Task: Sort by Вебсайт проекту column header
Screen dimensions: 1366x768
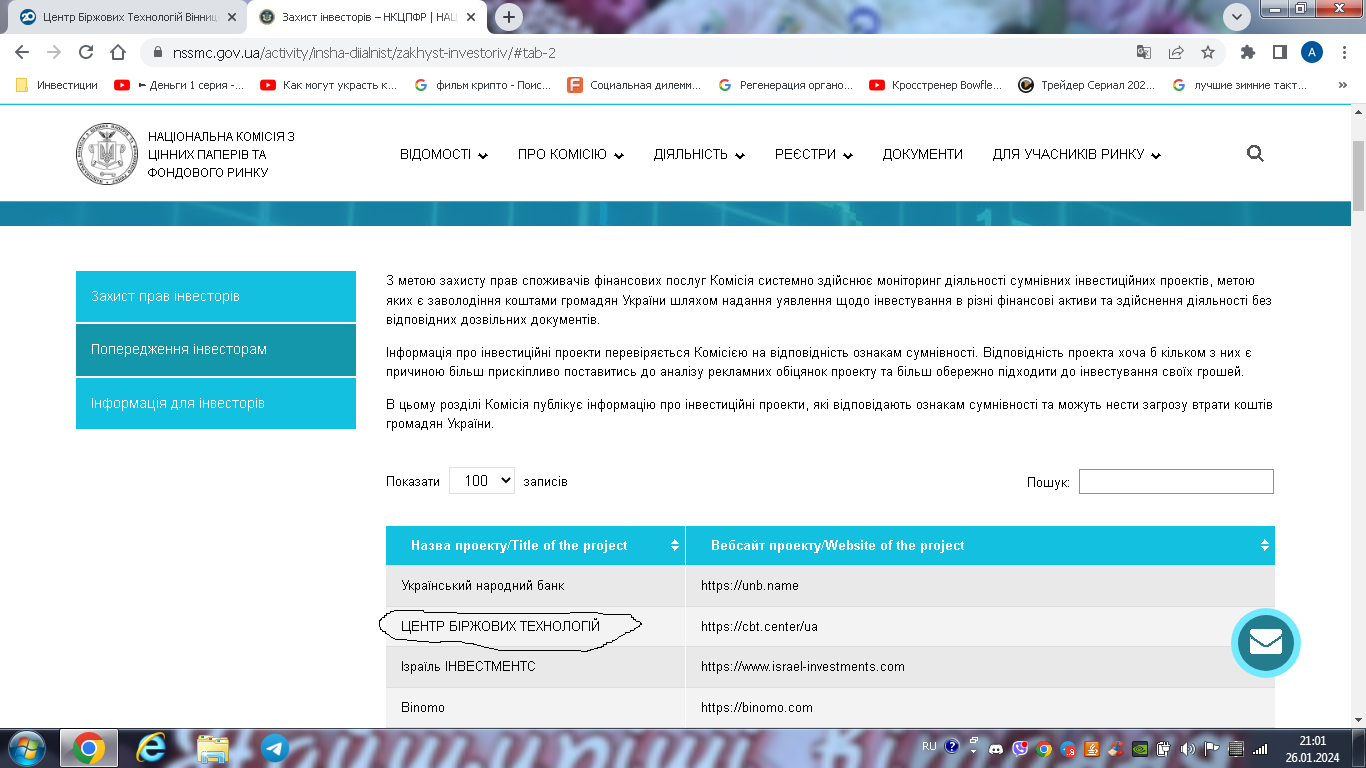Action: pyautogui.click(x=981, y=546)
